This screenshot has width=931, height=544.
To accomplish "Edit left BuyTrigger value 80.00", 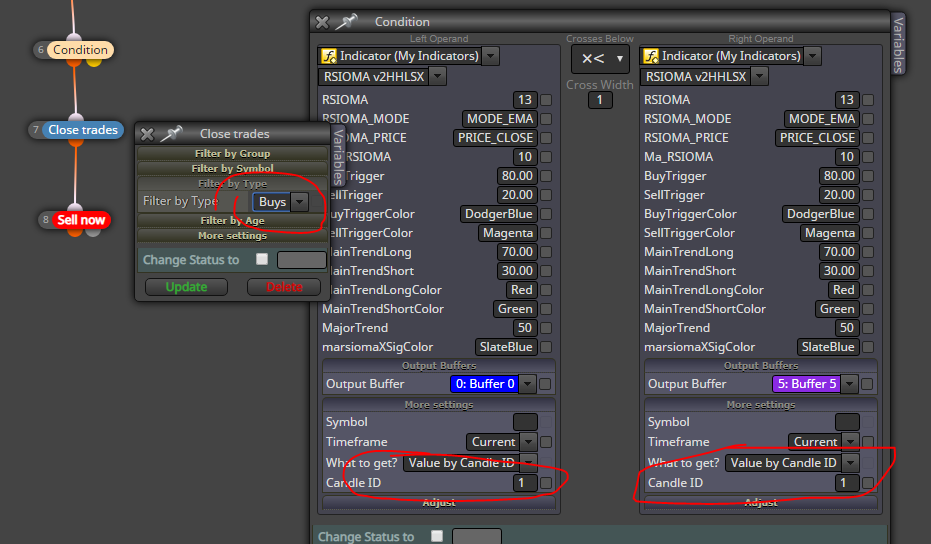I will click(x=517, y=176).
